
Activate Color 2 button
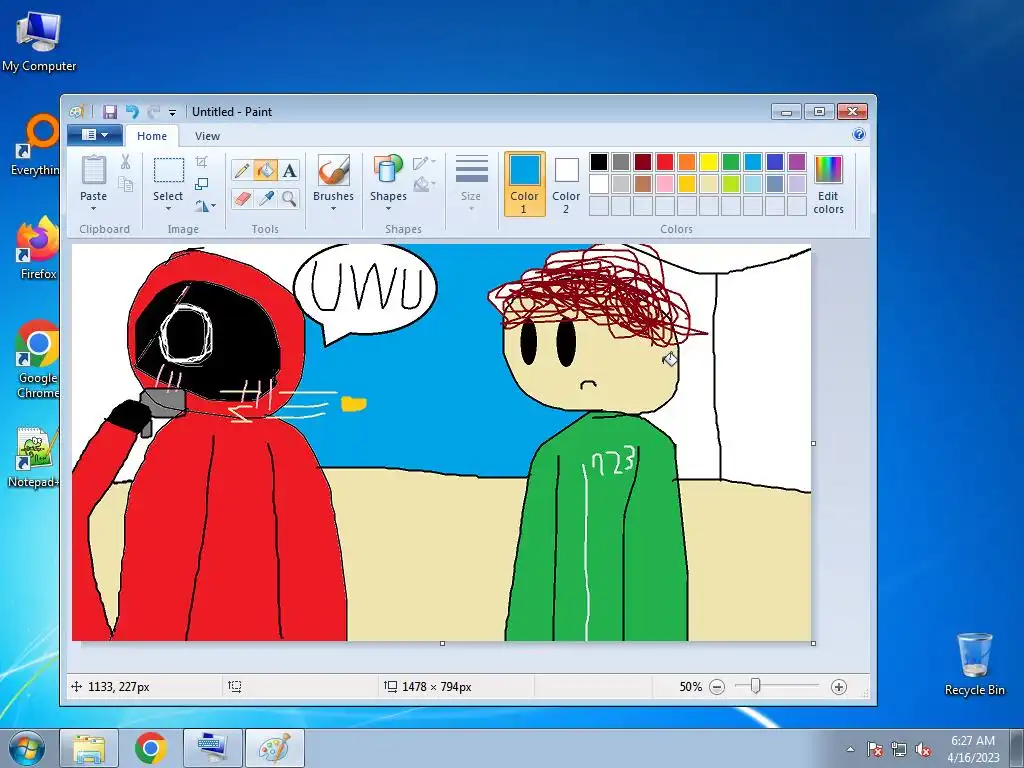566,184
